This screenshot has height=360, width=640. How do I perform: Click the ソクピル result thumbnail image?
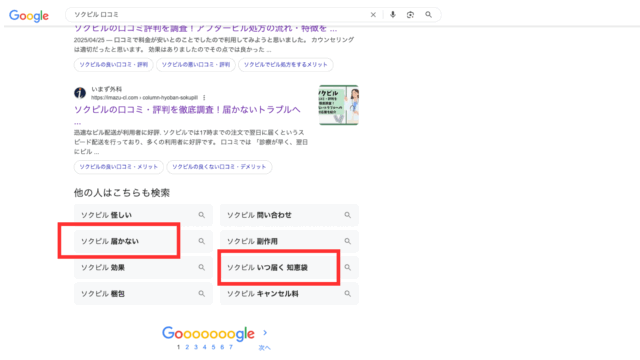339,105
